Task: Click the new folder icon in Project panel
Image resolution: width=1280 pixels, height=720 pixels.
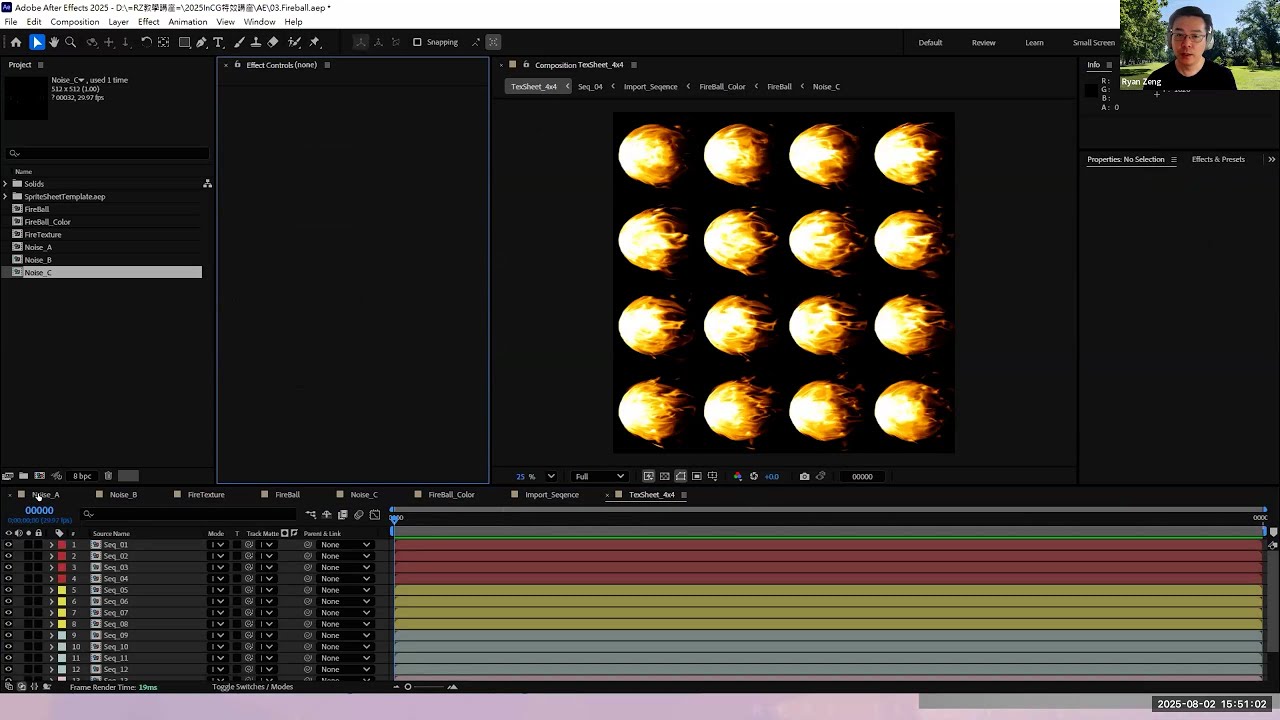Action: [23, 476]
